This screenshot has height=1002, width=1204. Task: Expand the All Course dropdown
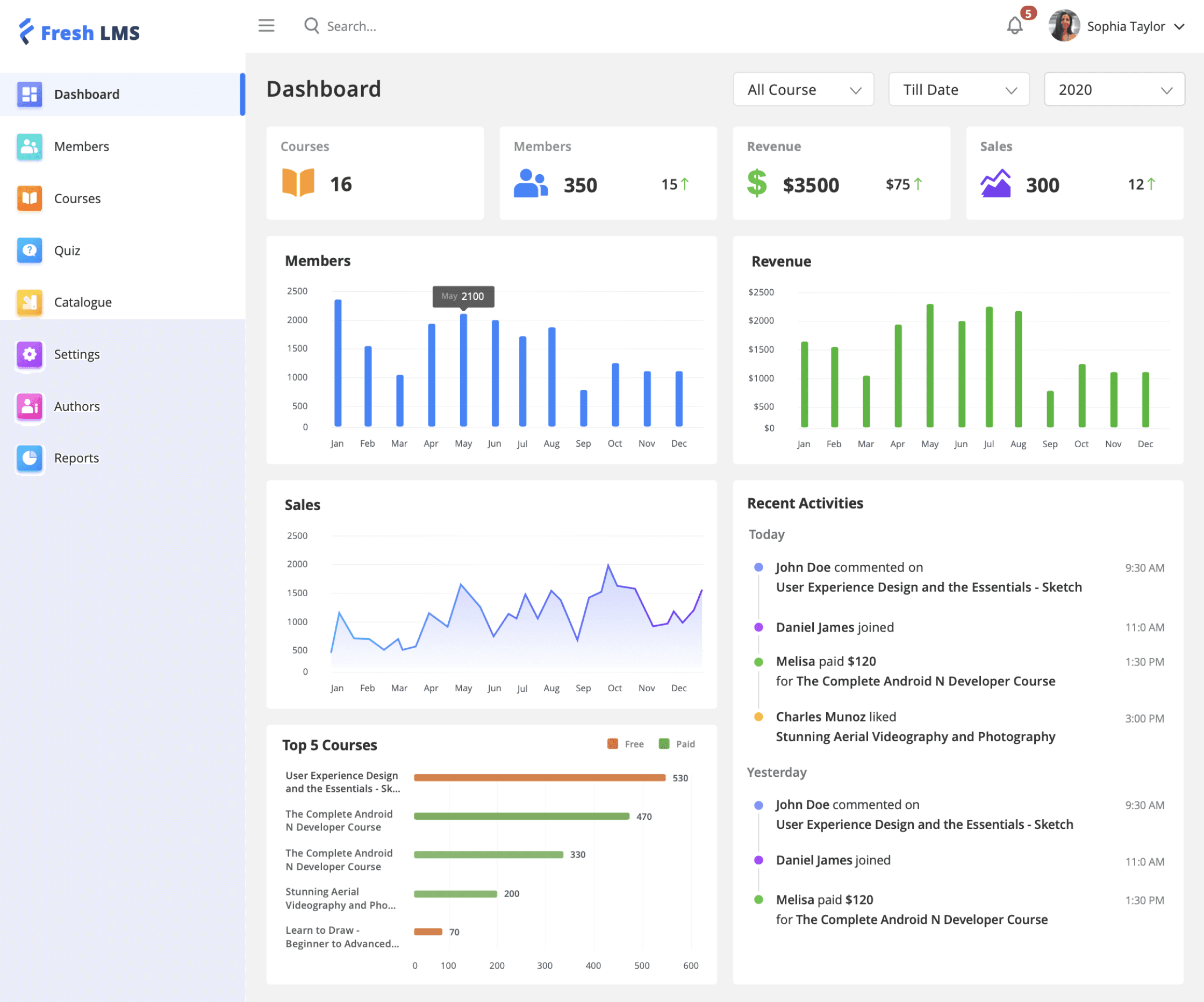click(x=803, y=89)
